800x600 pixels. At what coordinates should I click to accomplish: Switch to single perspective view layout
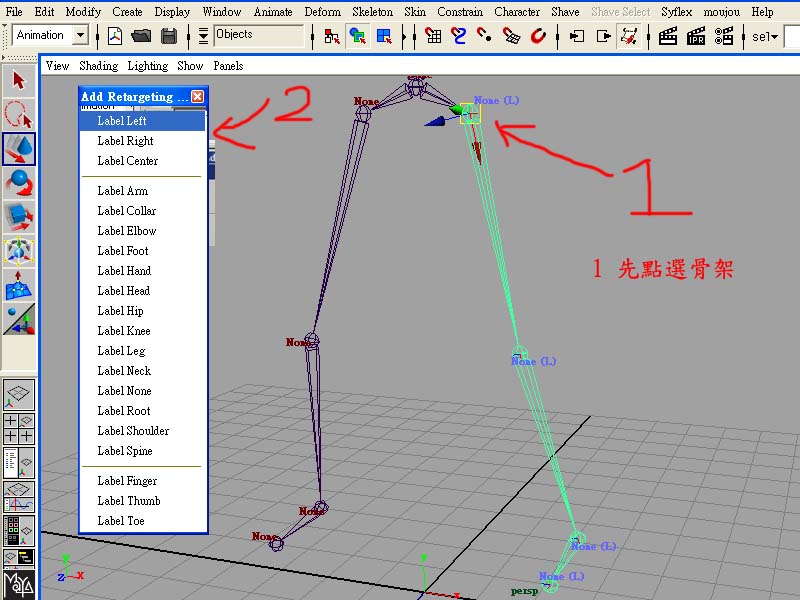[x=19, y=395]
